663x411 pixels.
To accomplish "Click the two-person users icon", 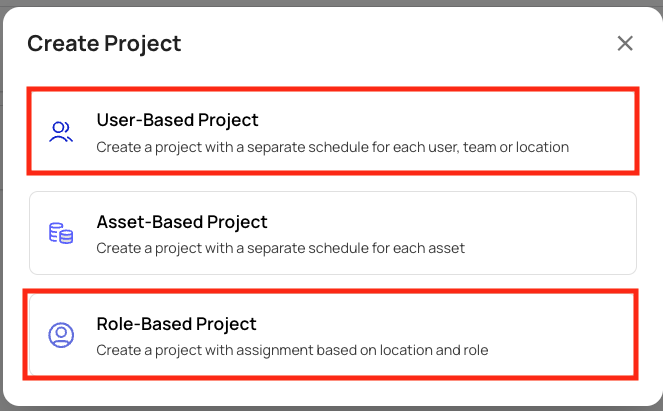I will point(61,132).
